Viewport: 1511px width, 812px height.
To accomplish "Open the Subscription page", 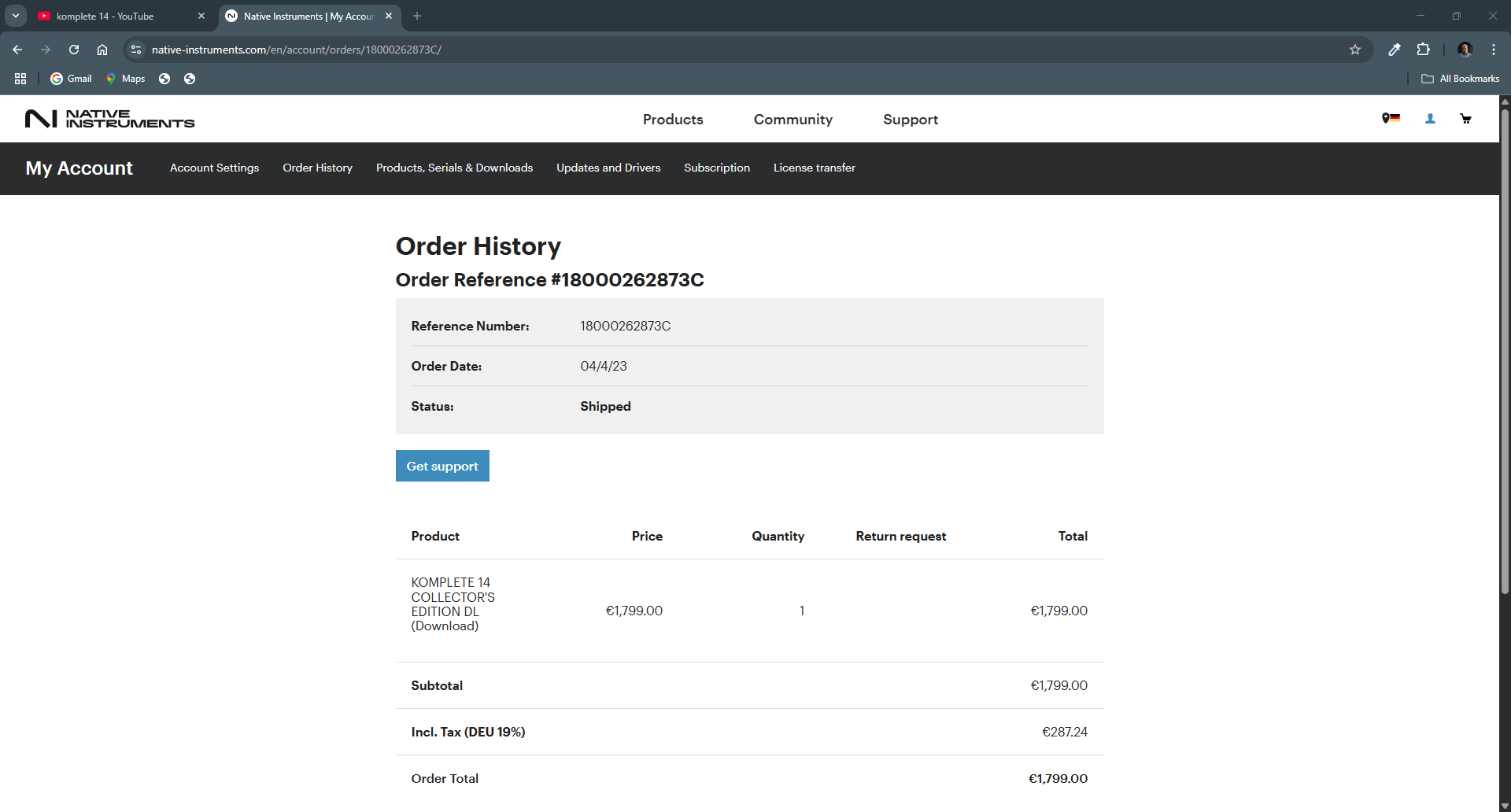I will 717,168.
